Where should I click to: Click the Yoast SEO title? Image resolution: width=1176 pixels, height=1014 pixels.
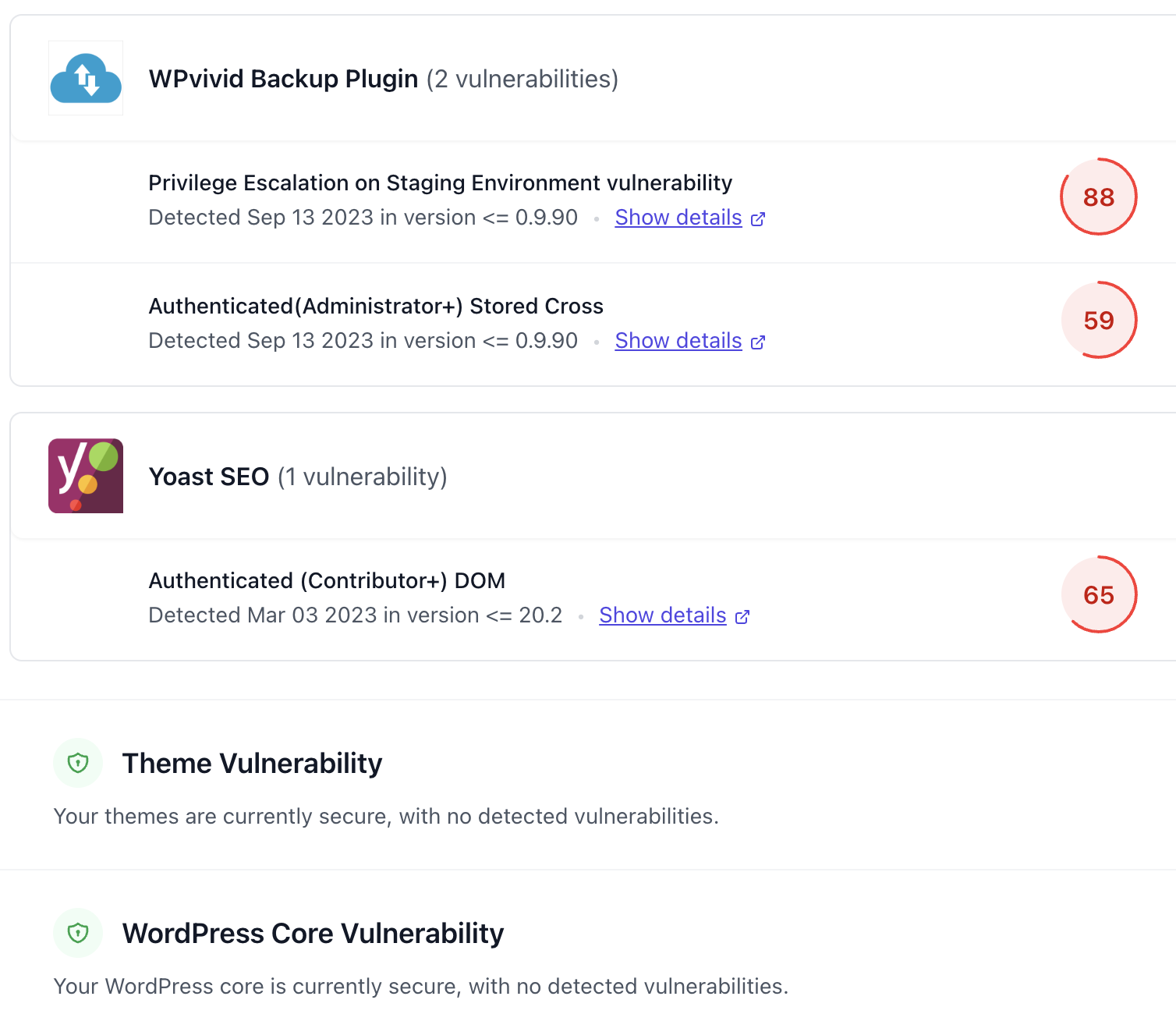(x=208, y=477)
